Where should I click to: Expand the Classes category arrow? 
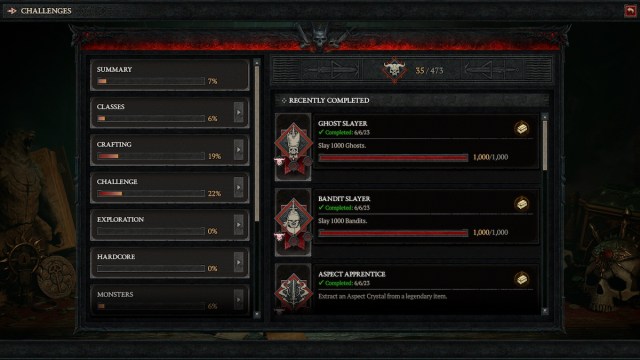[x=239, y=112]
